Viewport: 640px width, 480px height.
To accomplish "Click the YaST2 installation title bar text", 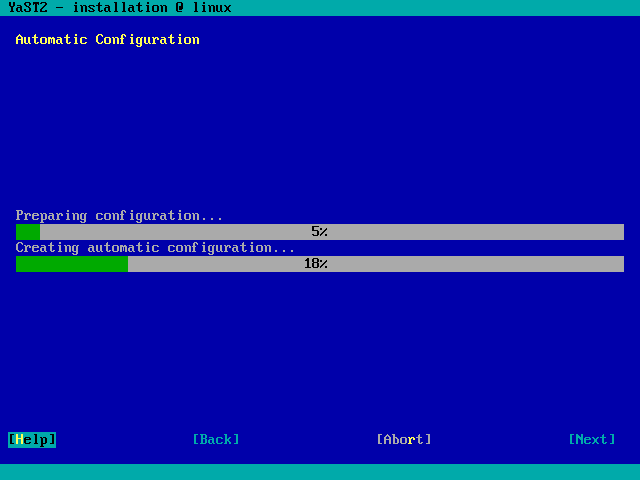I will pyautogui.click(x=120, y=8).
